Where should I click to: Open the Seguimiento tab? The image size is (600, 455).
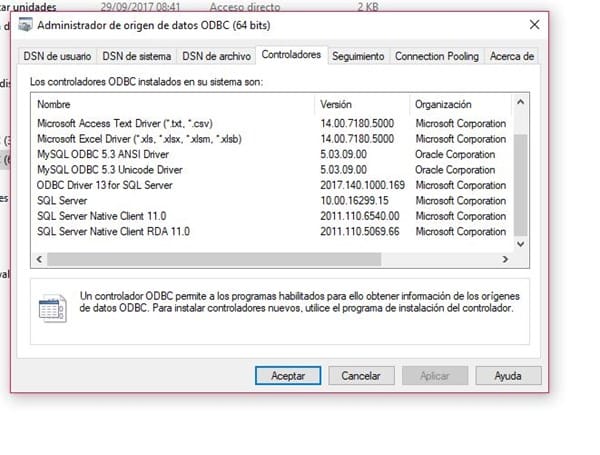pyautogui.click(x=358, y=56)
